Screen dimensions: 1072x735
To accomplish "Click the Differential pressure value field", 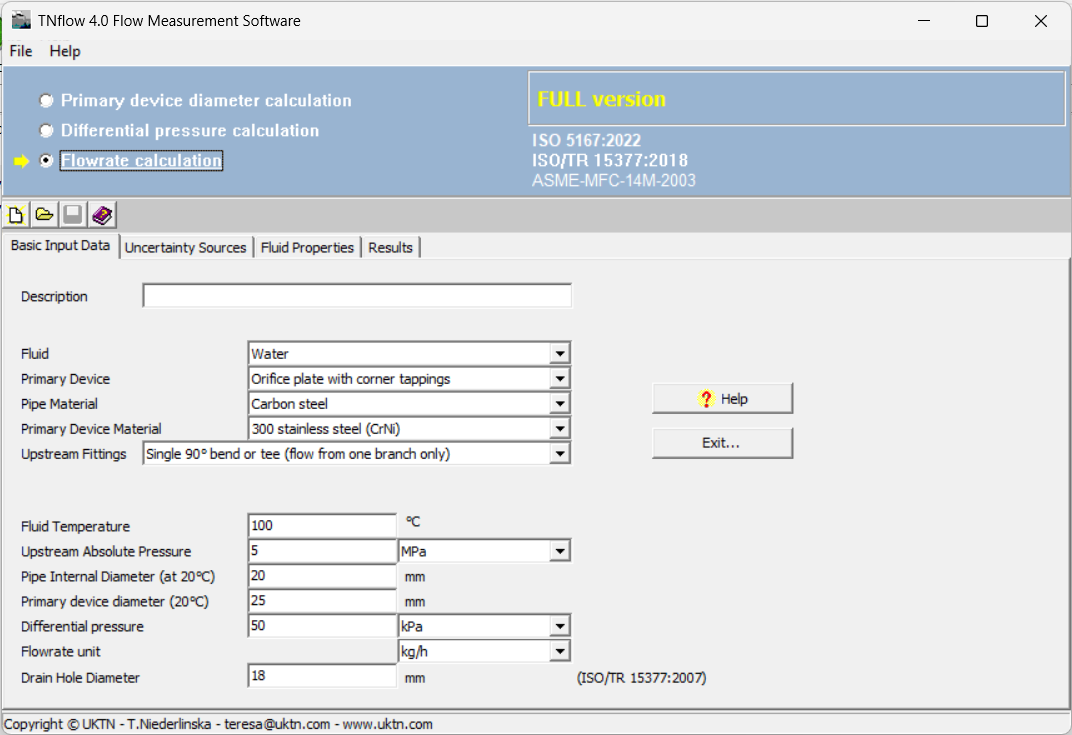I will pyautogui.click(x=322, y=626).
